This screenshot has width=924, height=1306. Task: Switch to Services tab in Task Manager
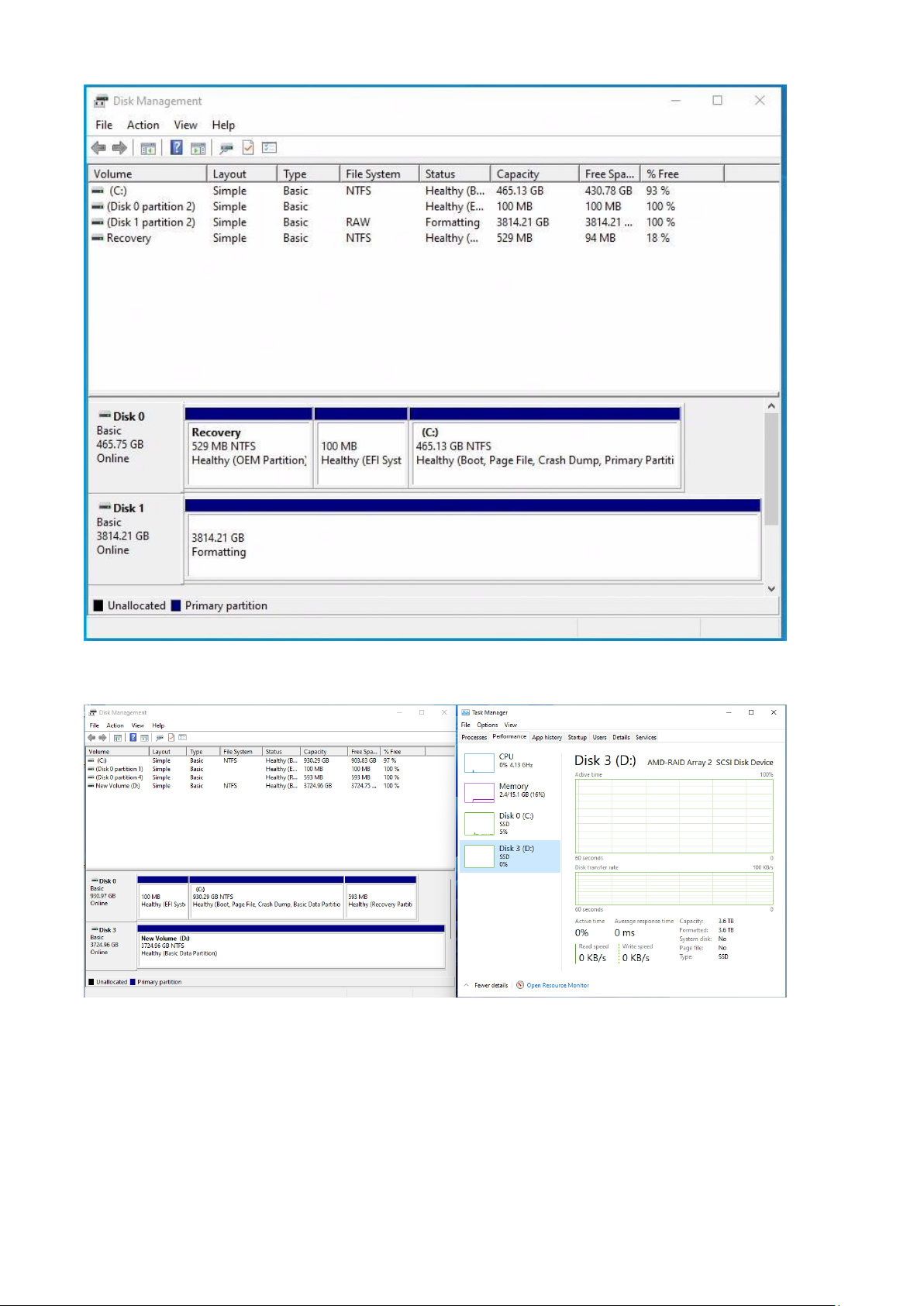tap(646, 738)
